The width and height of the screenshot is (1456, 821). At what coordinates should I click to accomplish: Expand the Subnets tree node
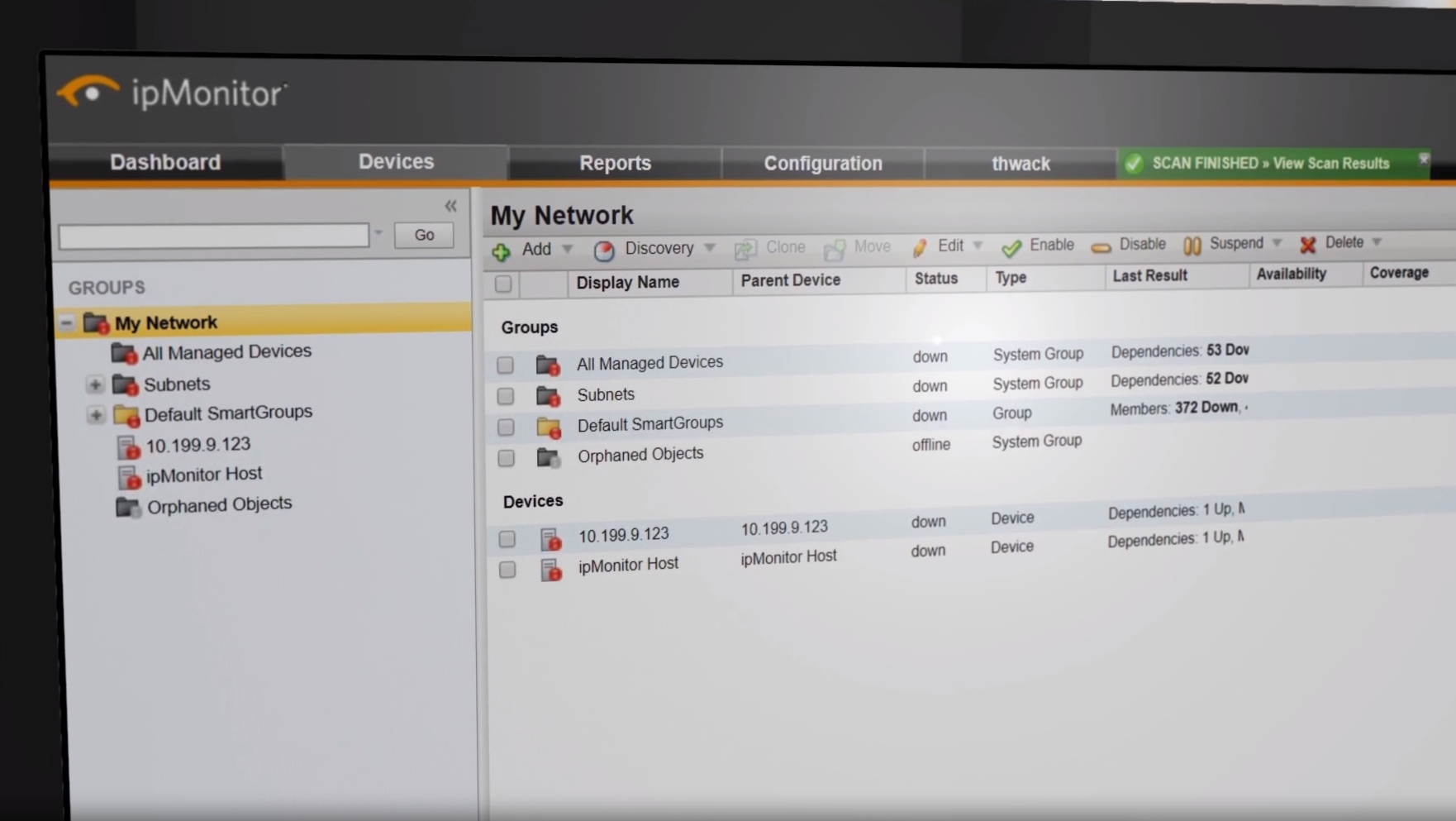click(95, 384)
